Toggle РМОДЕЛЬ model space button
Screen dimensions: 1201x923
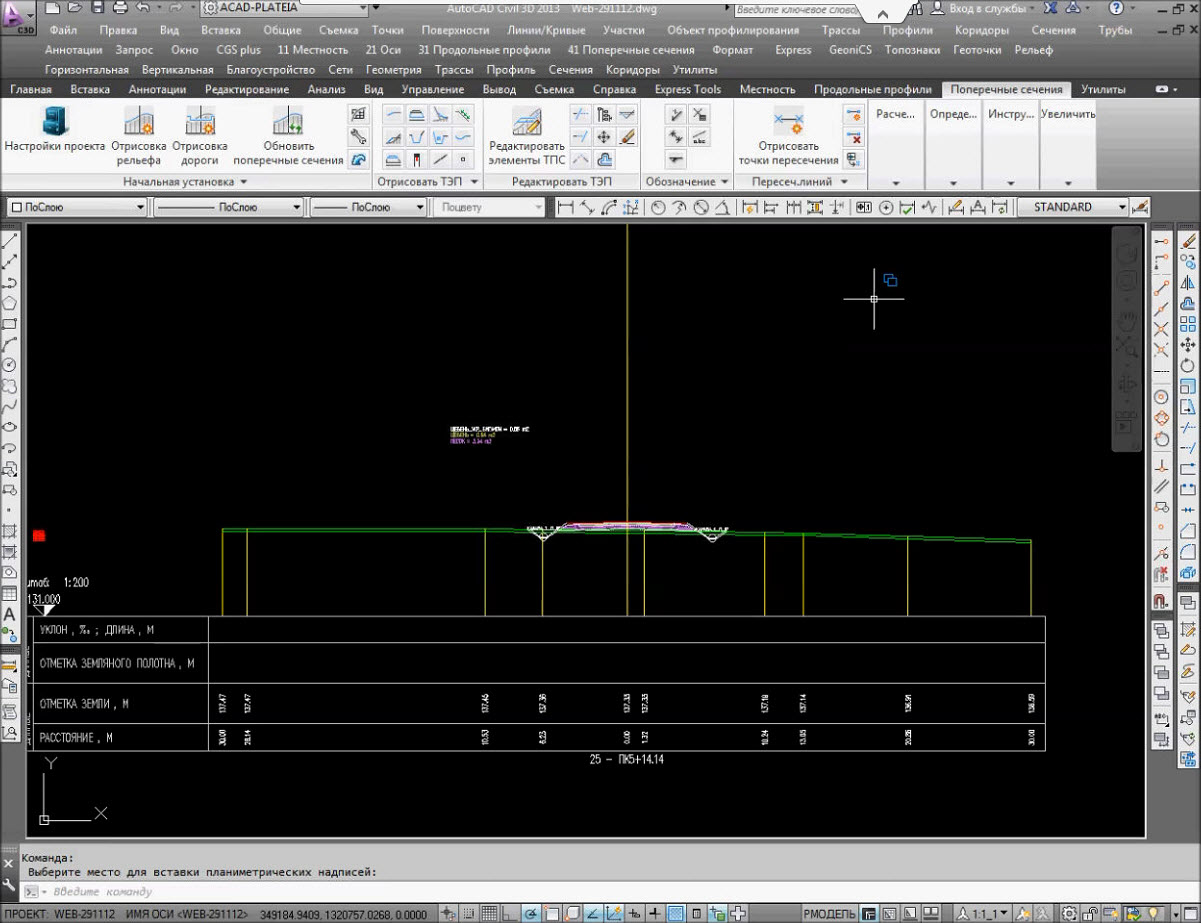[x=830, y=914]
